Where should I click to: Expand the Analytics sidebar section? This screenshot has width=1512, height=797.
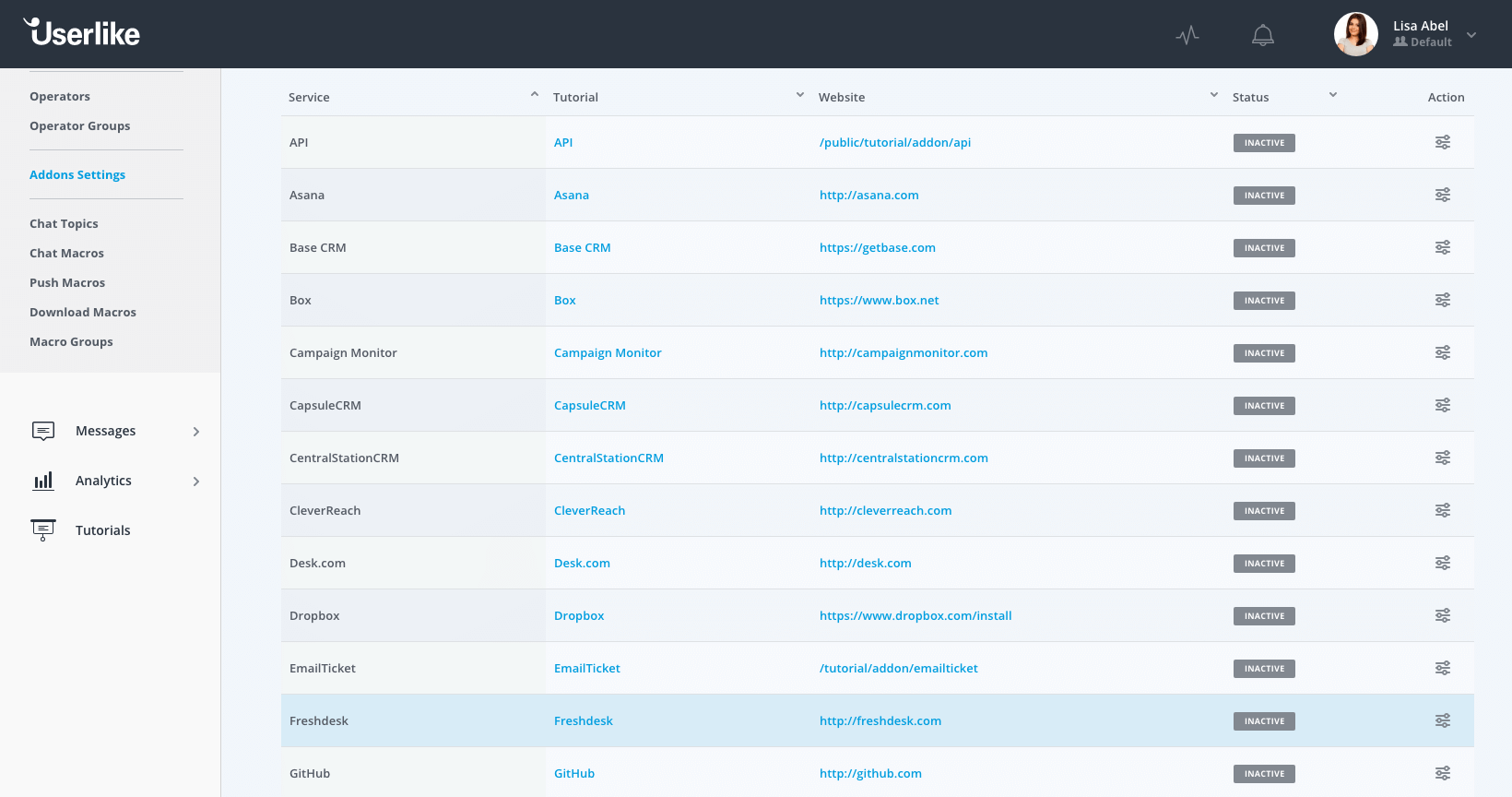coord(195,482)
